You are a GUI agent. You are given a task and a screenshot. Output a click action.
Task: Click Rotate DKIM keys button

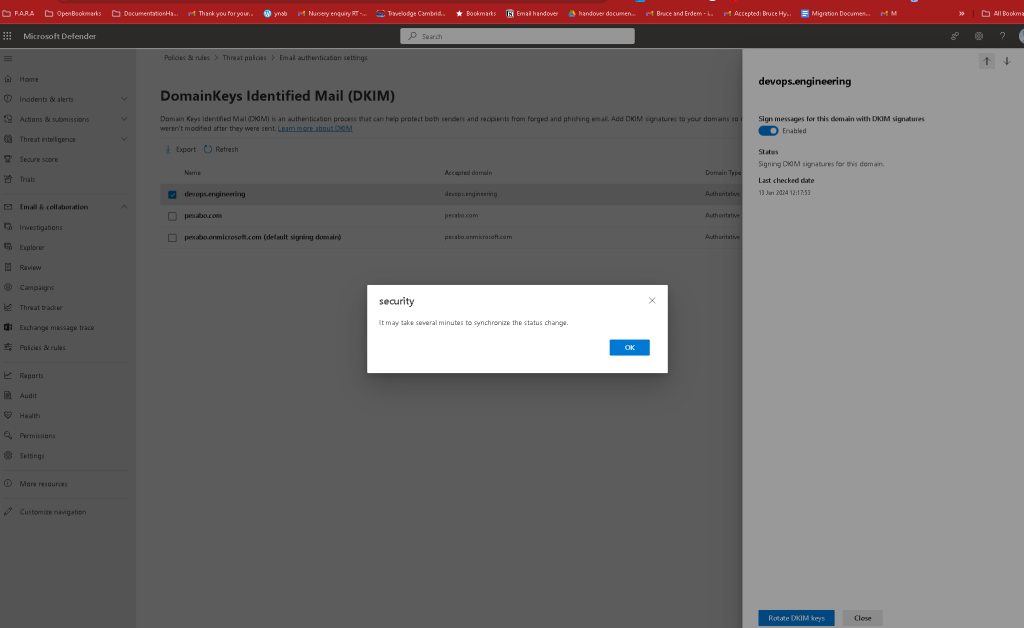coord(796,618)
